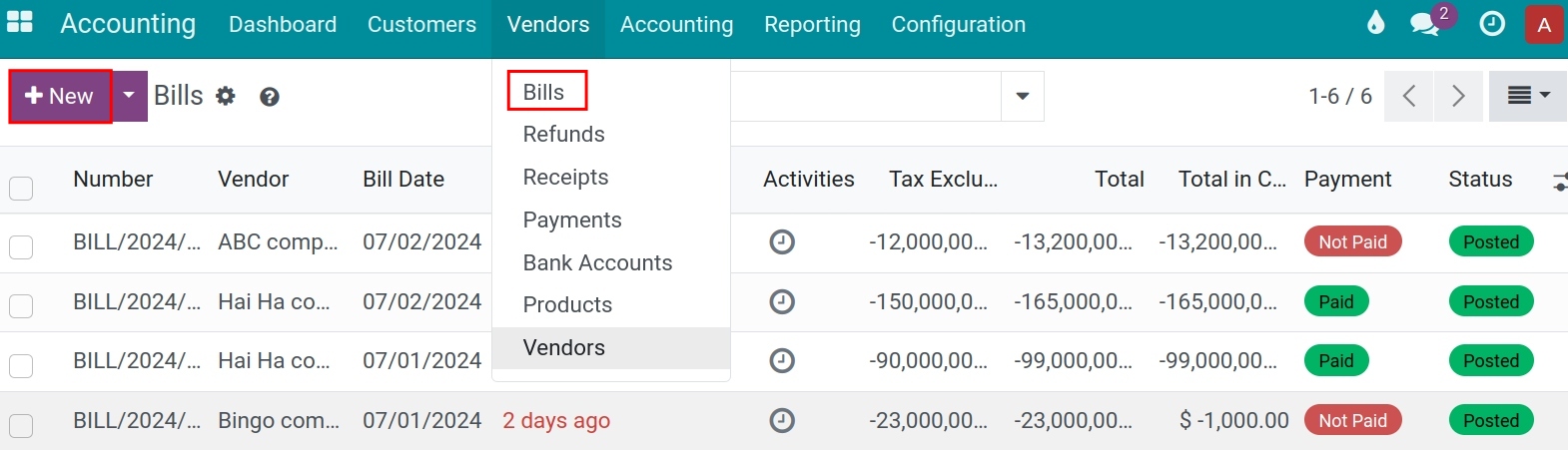1568x450 pixels.
Task: Click Posted status on Bingo company row
Action: 1491,420
